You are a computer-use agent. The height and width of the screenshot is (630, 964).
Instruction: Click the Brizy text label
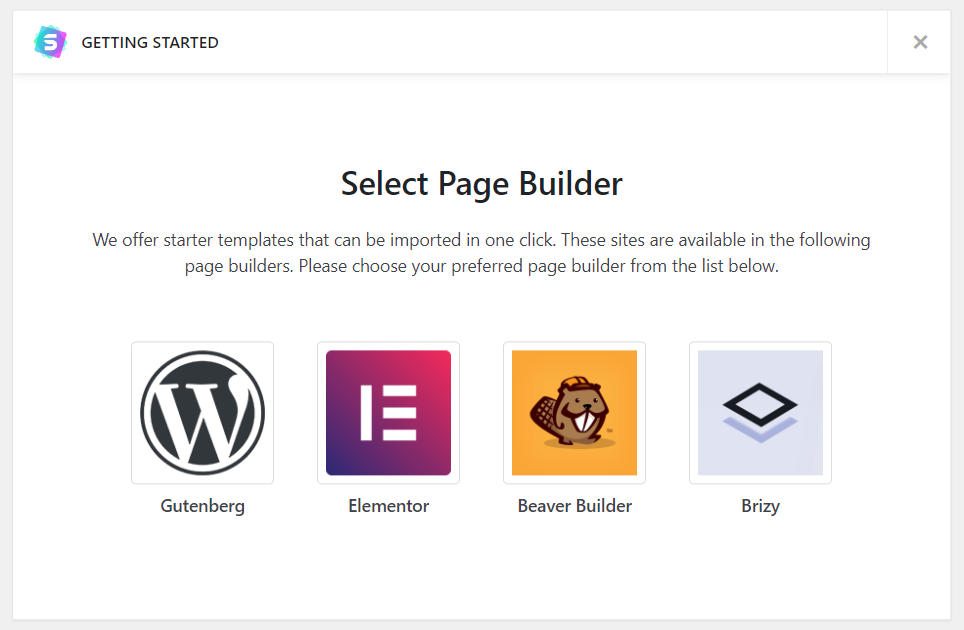[761, 506]
